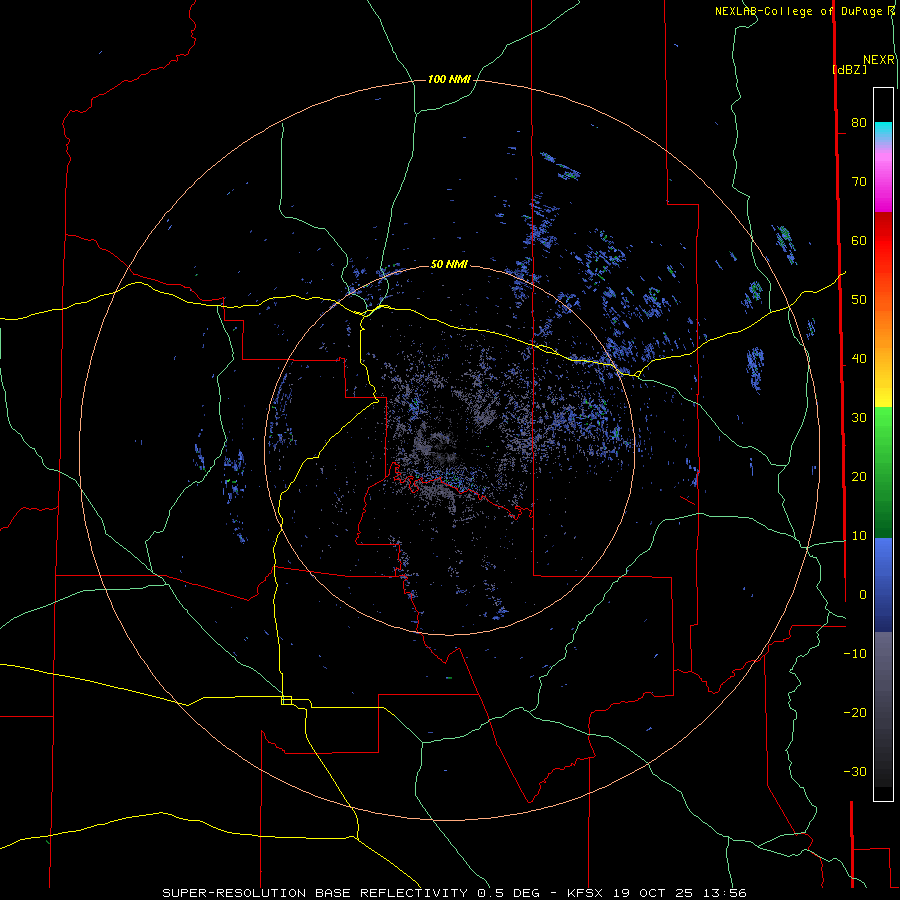Image resolution: width=900 pixels, height=900 pixels.
Task: Click the 20 value on the dBZ scale
Action: 859,476
